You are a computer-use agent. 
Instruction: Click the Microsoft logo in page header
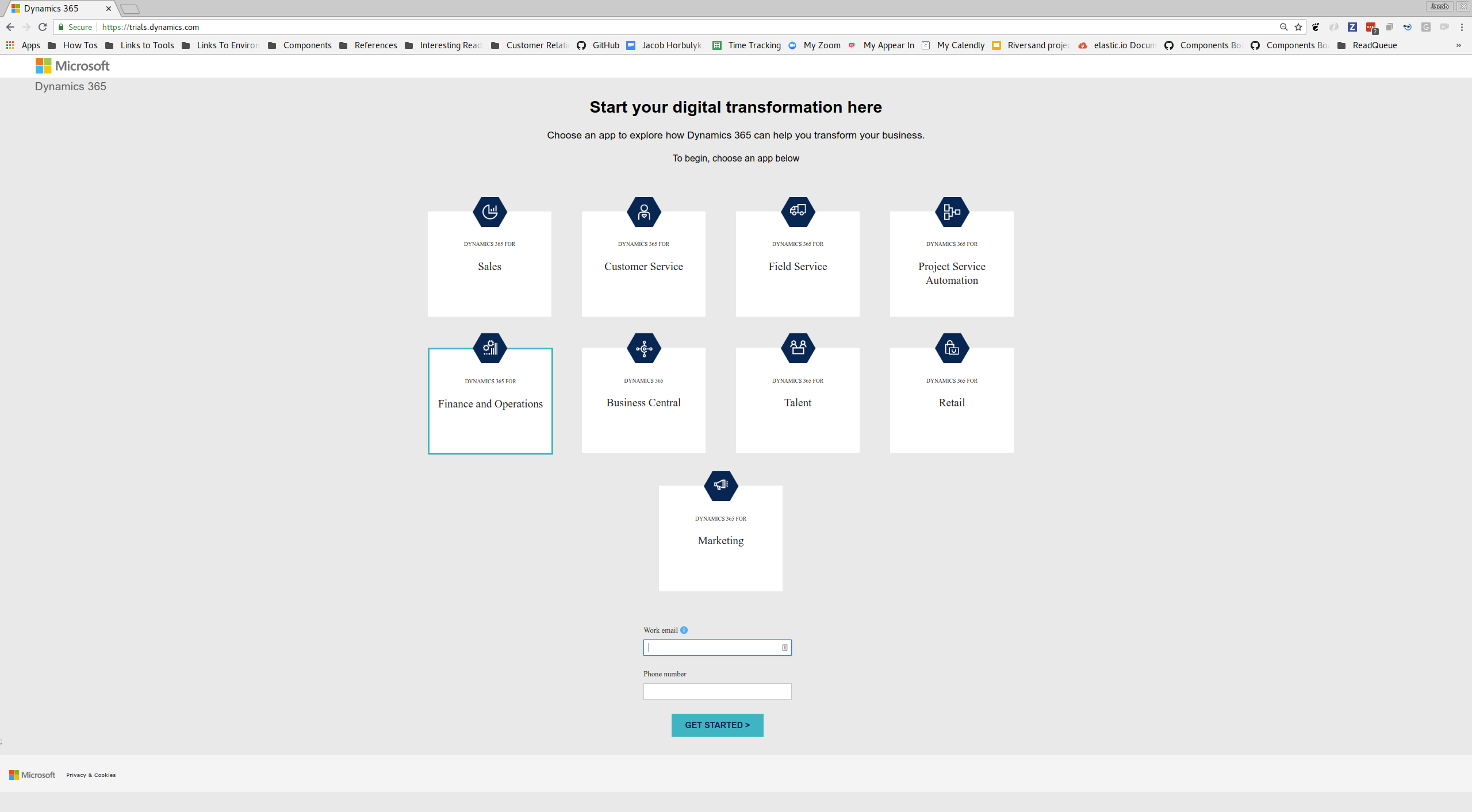click(x=72, y=66)
